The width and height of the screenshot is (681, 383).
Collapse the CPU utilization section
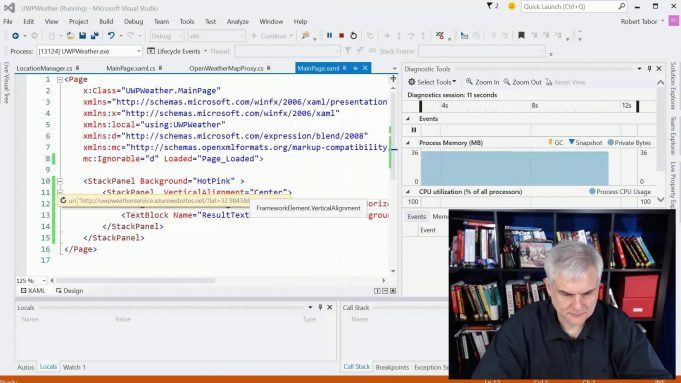(408, 192)
